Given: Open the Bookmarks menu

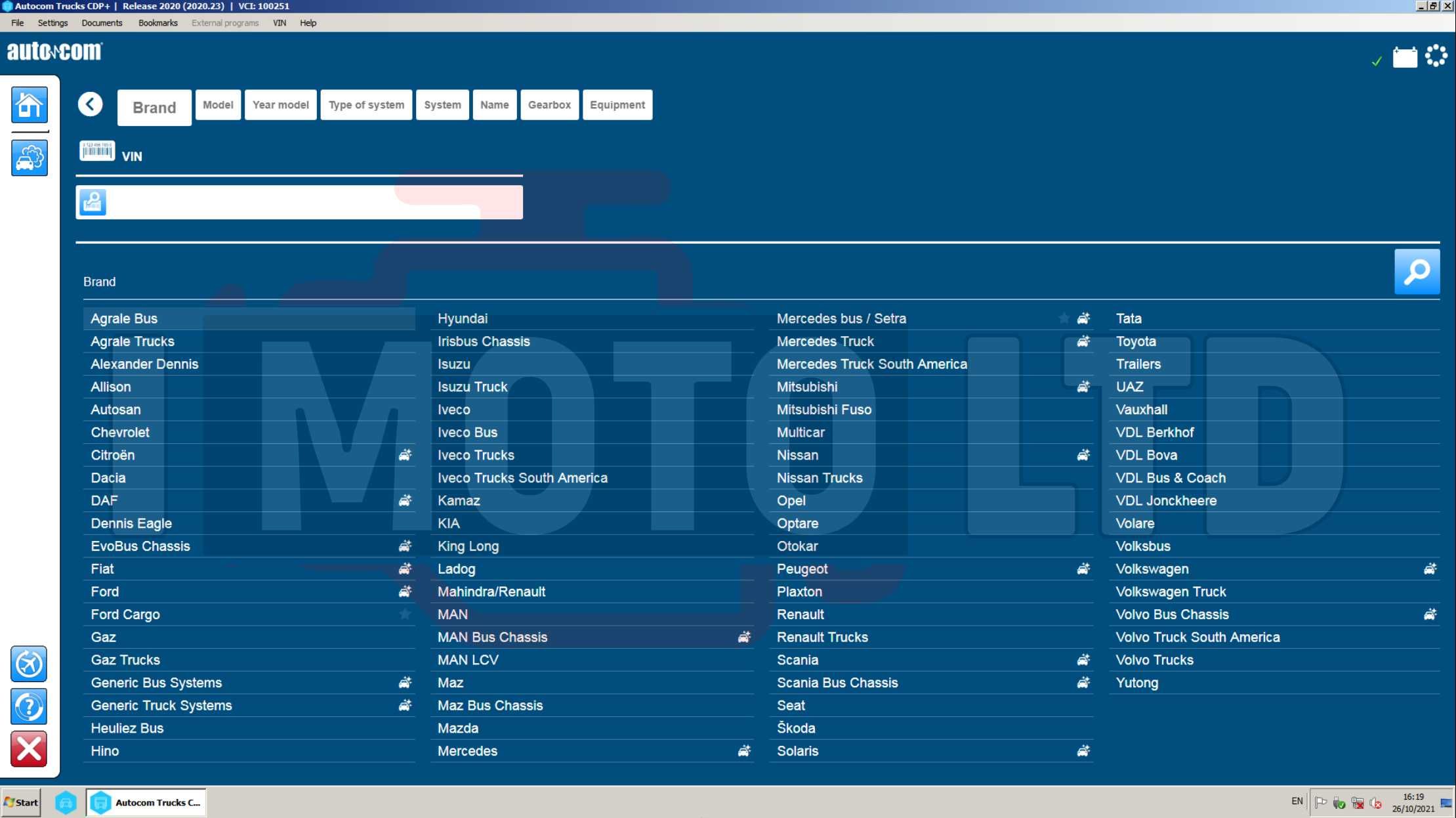Looking at the screenshot, I should pyautogui.click(x=158, y=23).
